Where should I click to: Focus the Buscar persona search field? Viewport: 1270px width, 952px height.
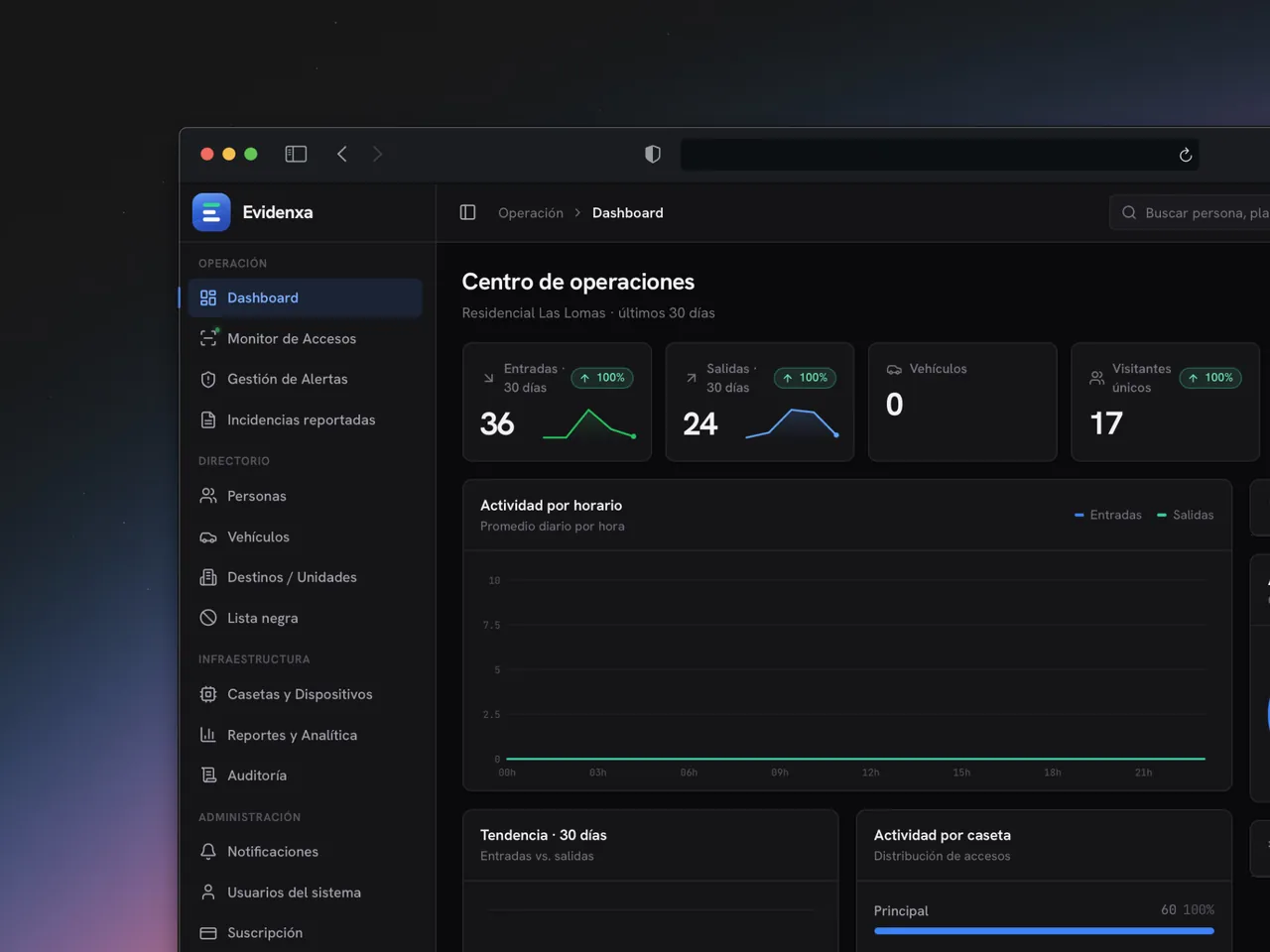pos(1190,212)
